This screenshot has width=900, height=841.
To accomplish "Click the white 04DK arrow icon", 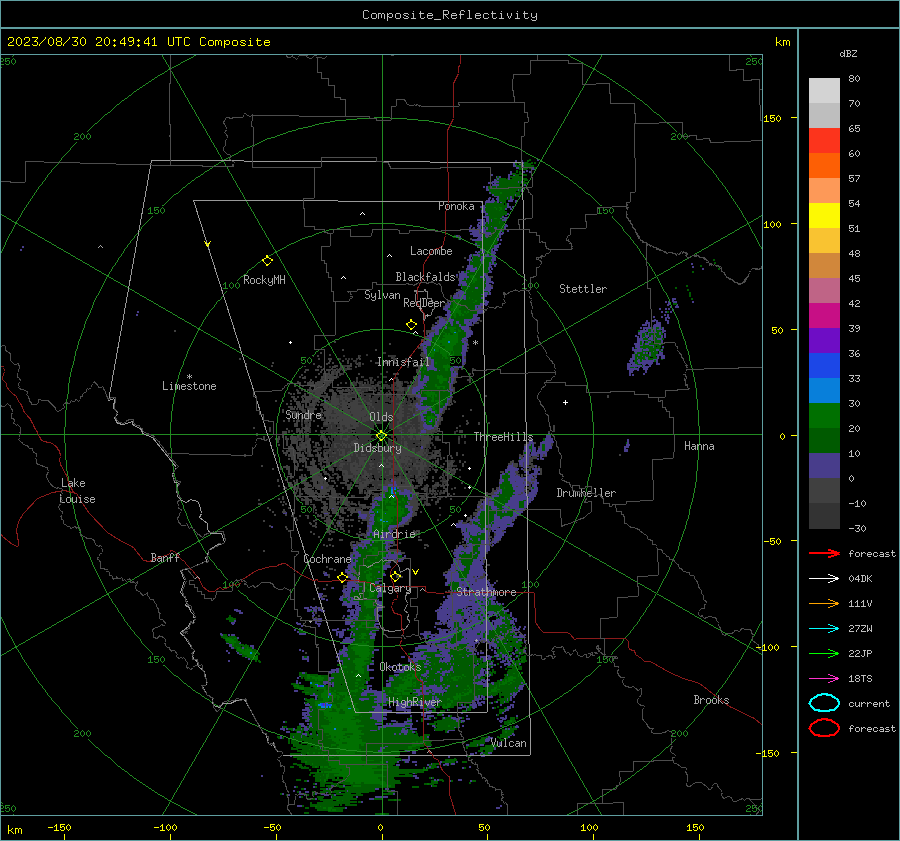I will [x=824, y=579].
